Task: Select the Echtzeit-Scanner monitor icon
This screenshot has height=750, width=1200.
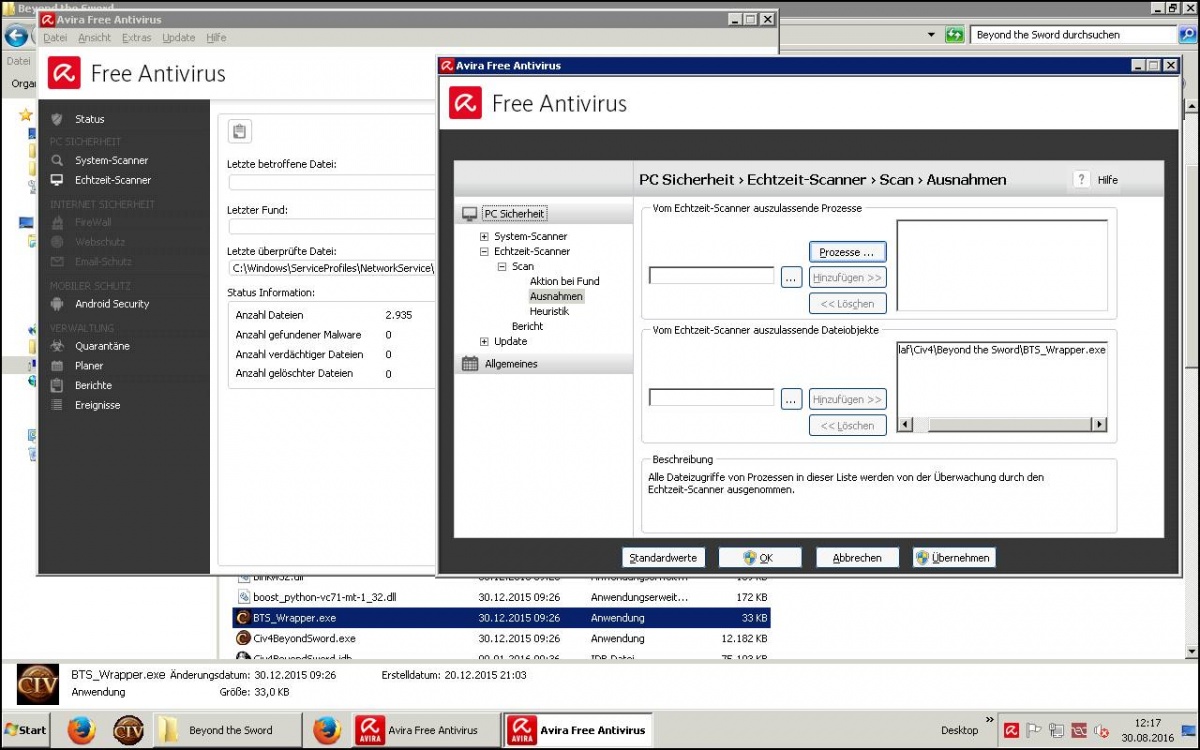Action: point(57,180)
